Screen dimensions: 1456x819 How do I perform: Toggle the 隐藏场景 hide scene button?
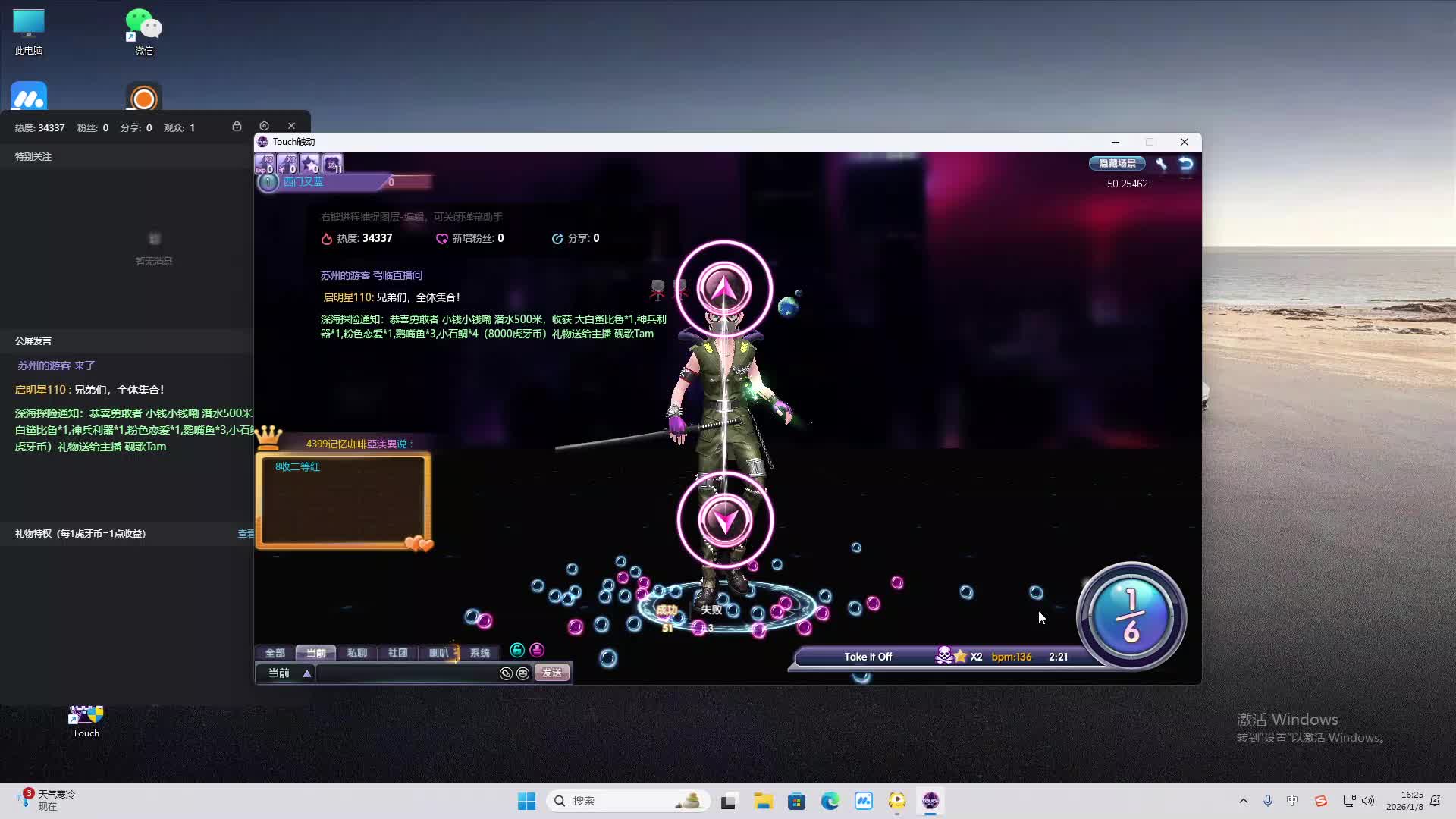[x=1117, y=164]
